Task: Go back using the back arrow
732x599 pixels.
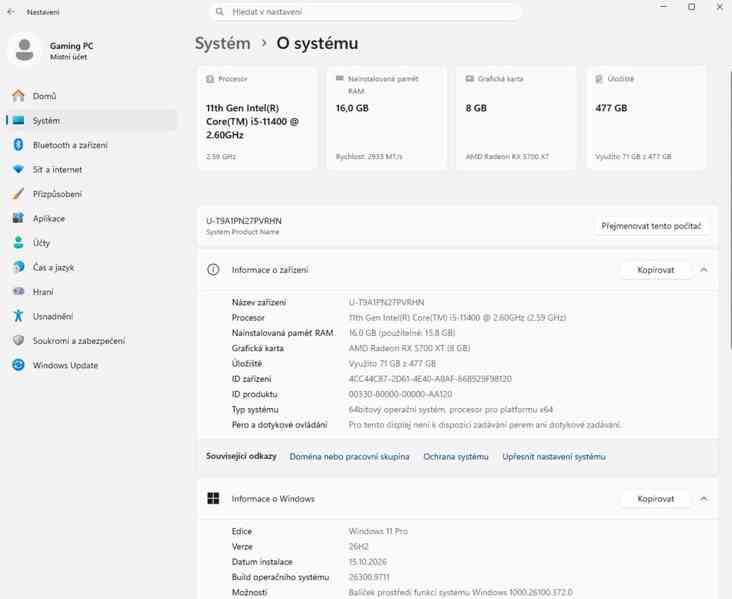Action: [x=11, y=12]
